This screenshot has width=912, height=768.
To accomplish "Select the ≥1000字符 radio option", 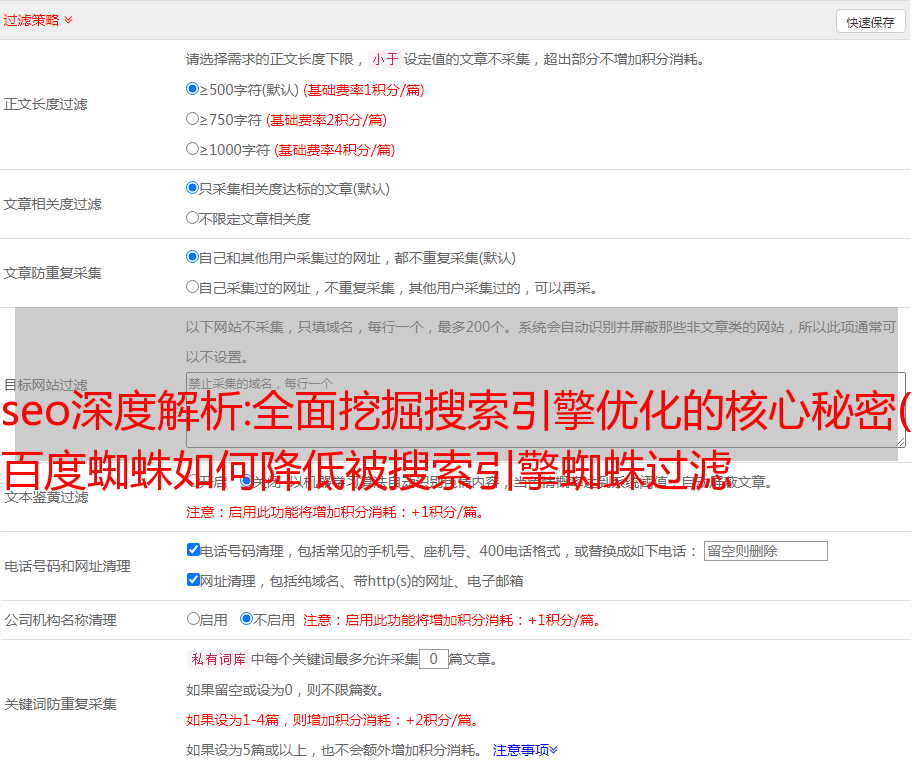I will click(x=192, y=148).
